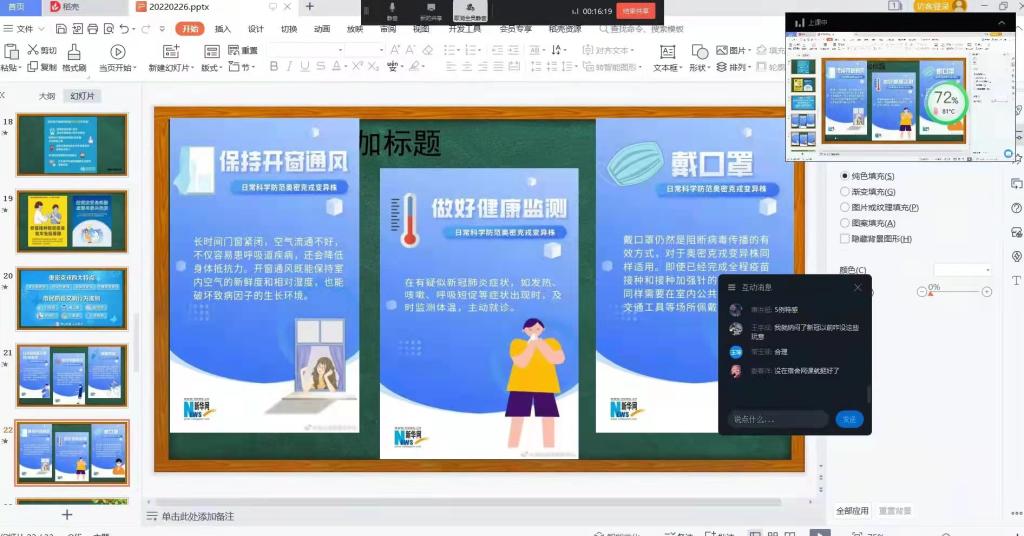1024x536 pixels.
Task: Click the red end sharing (结束共享) button
Action: click(x=636, y=11)
